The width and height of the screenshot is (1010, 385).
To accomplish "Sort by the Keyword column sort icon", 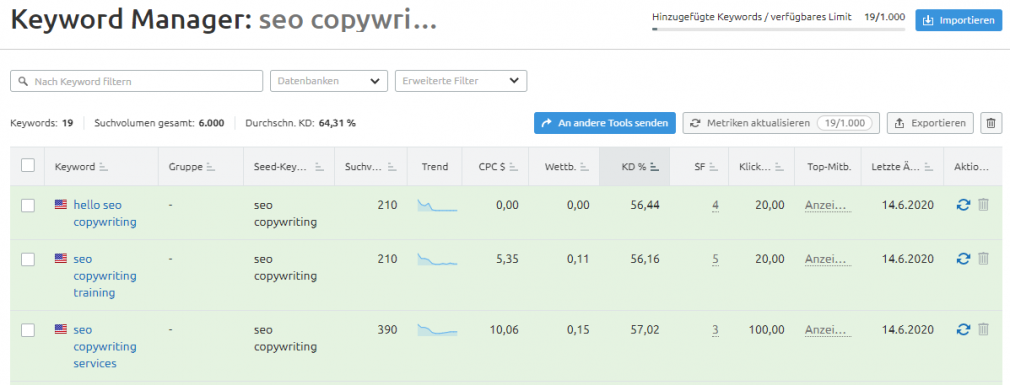I will 103,167.
